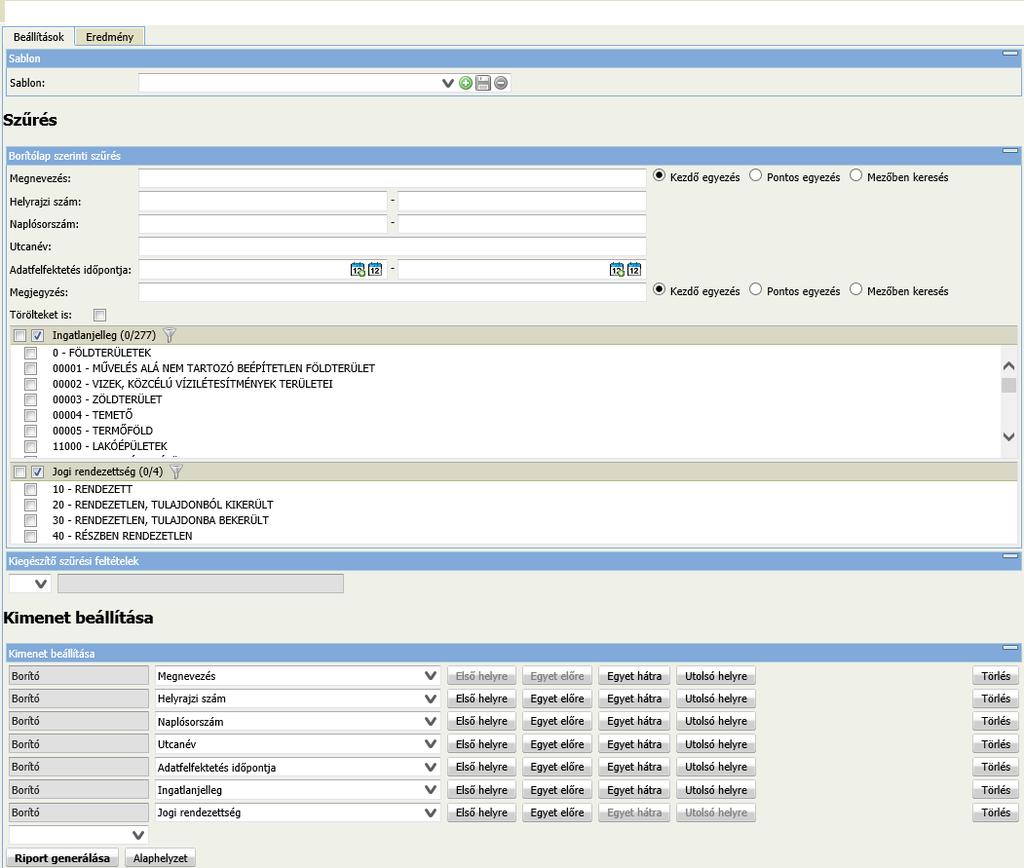Click the Utcanév input field
The image size is (1024, 868).
(x=392, y=247)
